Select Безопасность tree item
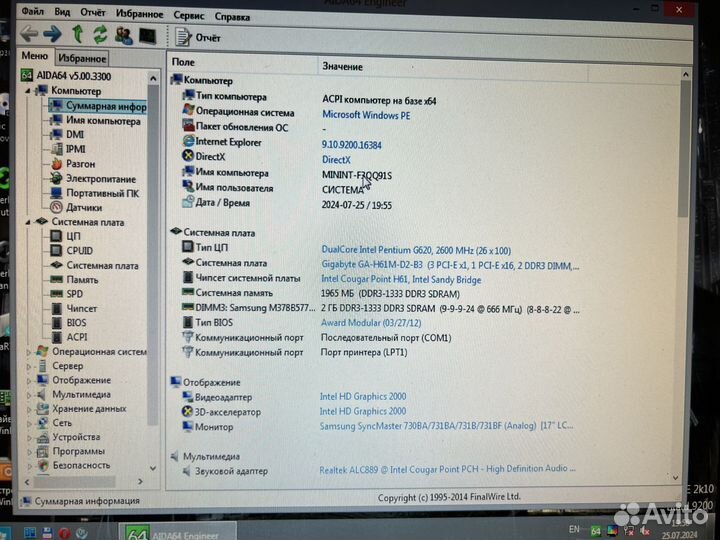 [x=74, y=466]
